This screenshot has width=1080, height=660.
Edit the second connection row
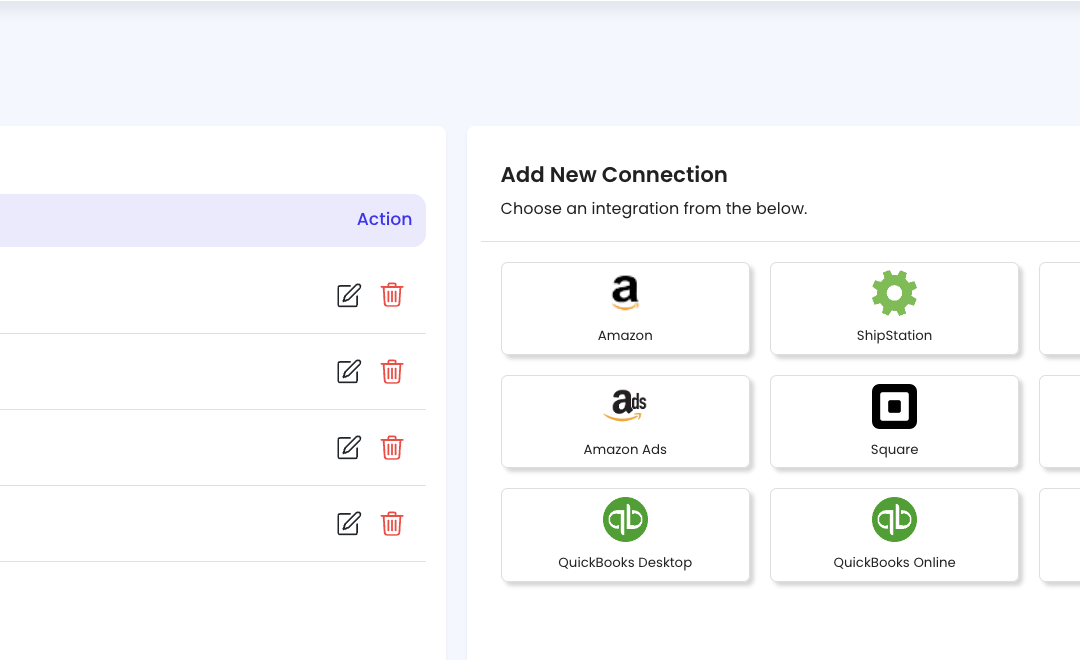[349, 372]
